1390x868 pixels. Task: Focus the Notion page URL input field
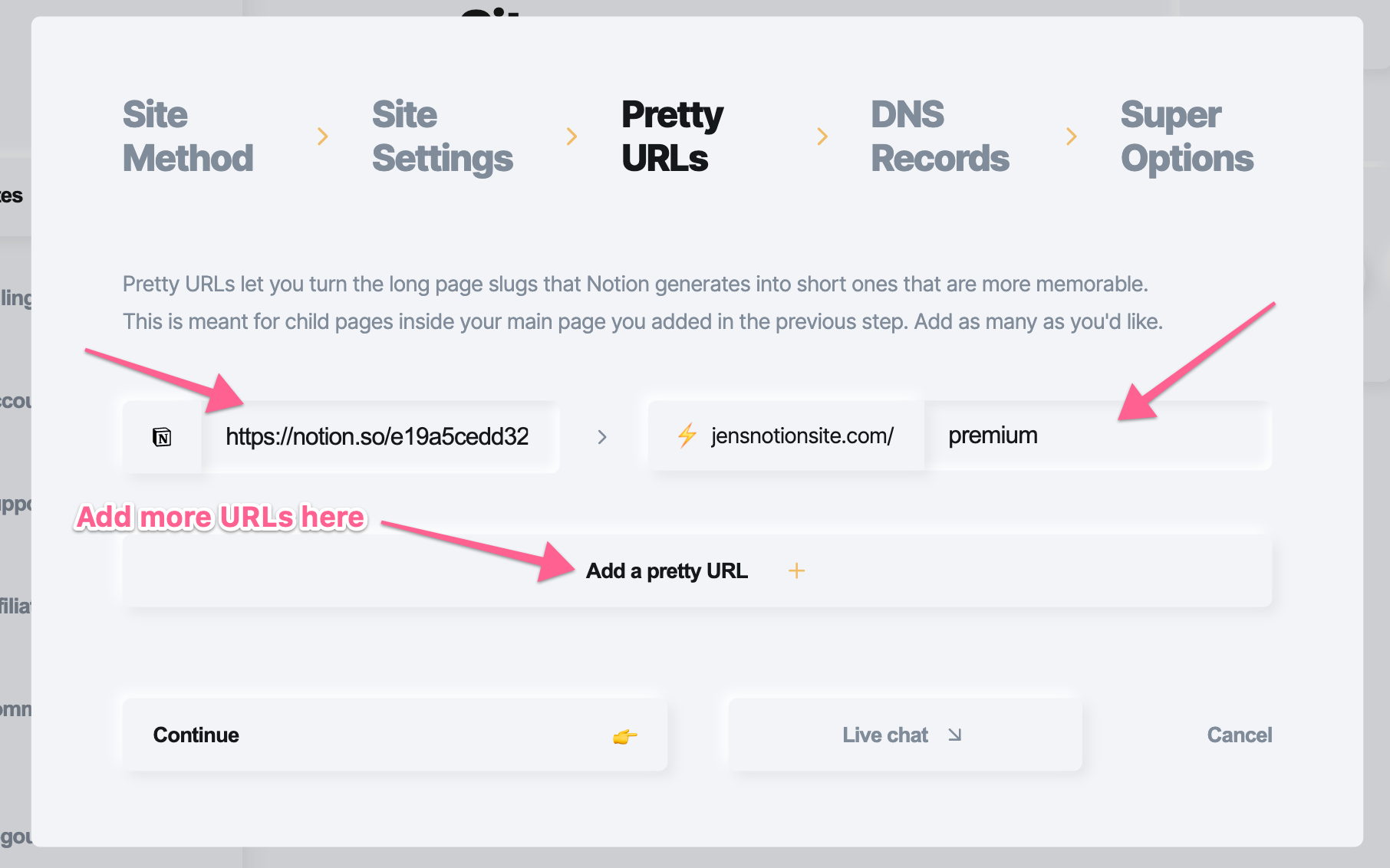380,437
